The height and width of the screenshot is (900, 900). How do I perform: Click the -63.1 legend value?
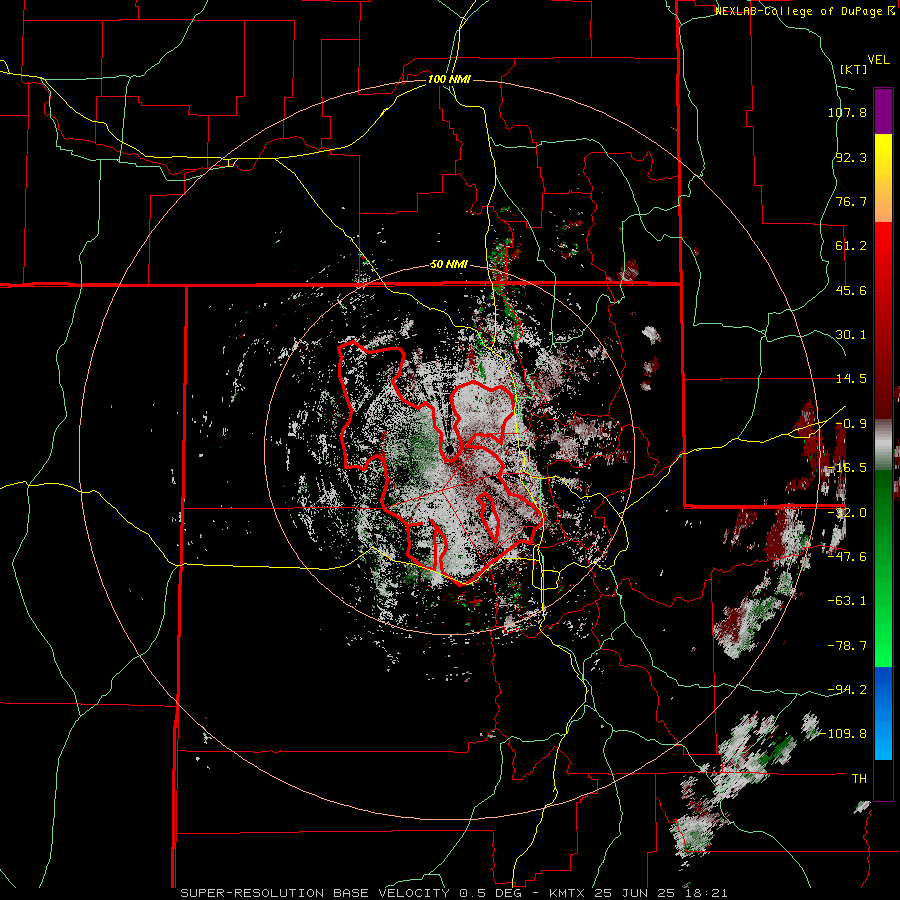[847, 601]
